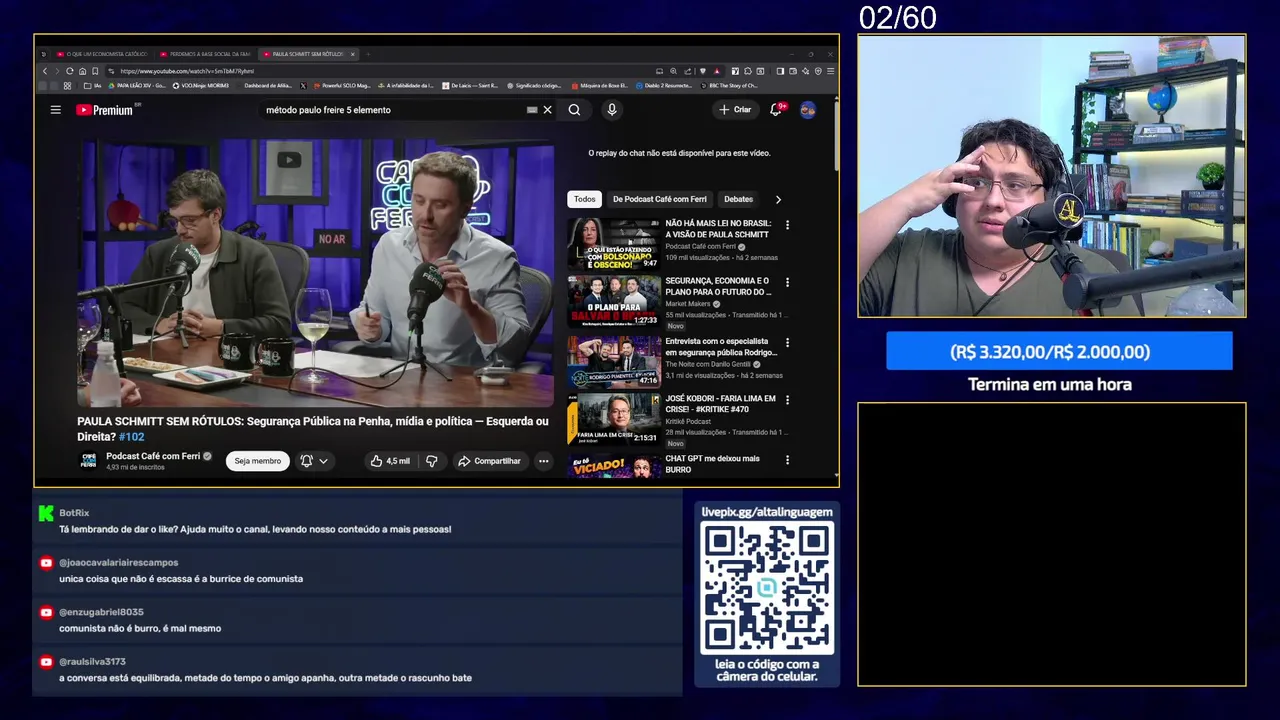The image size is (1280, 720).
Task: Click the livepix.gg/altalinguagem QR code
Action: coord(767,588)
